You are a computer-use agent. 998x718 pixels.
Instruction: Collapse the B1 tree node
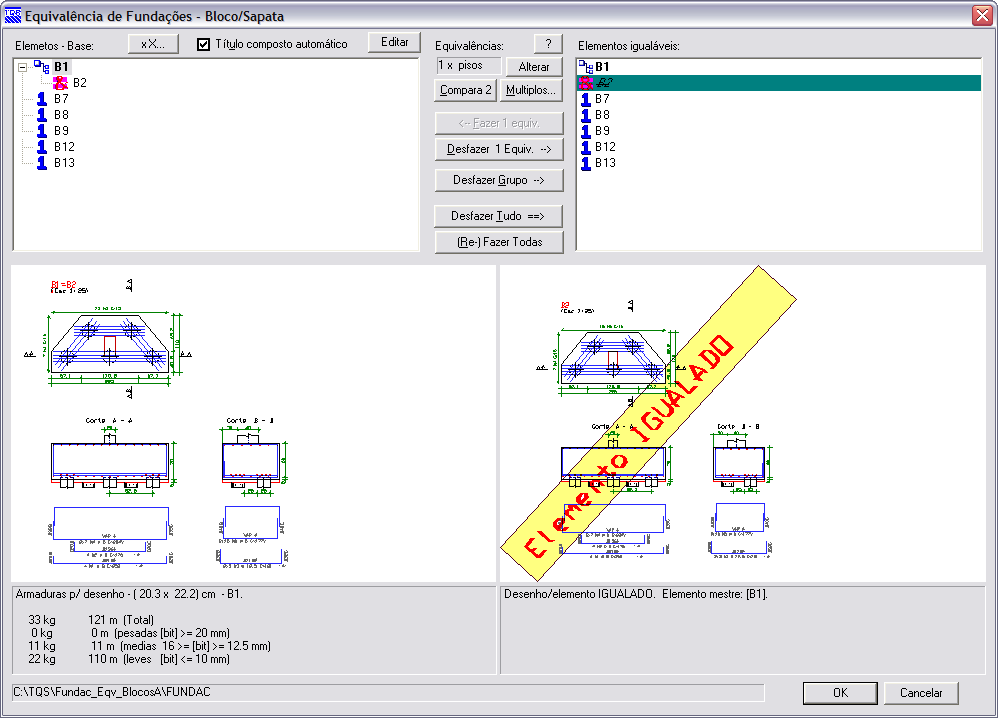point(22,67)
